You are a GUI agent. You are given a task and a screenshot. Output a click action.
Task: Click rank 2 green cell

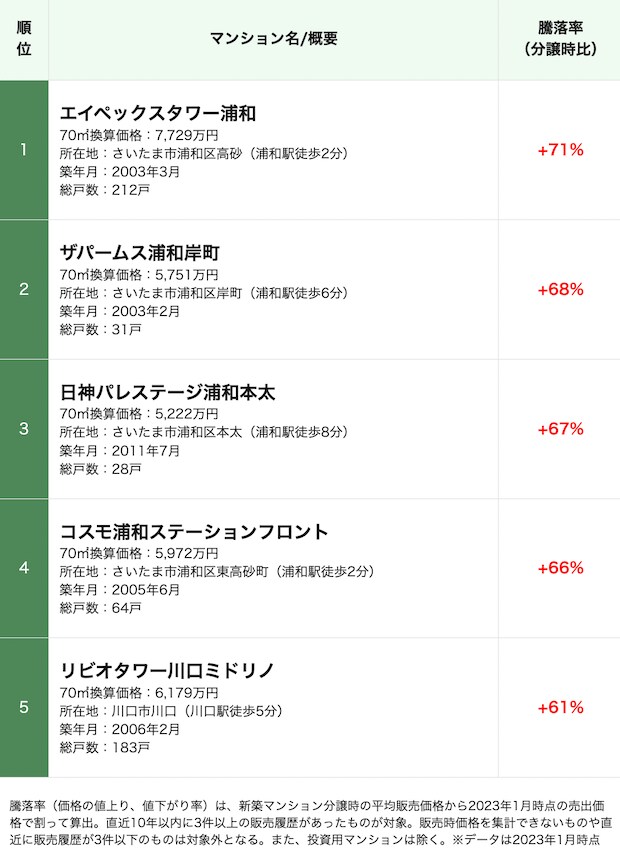pos(24,289)
